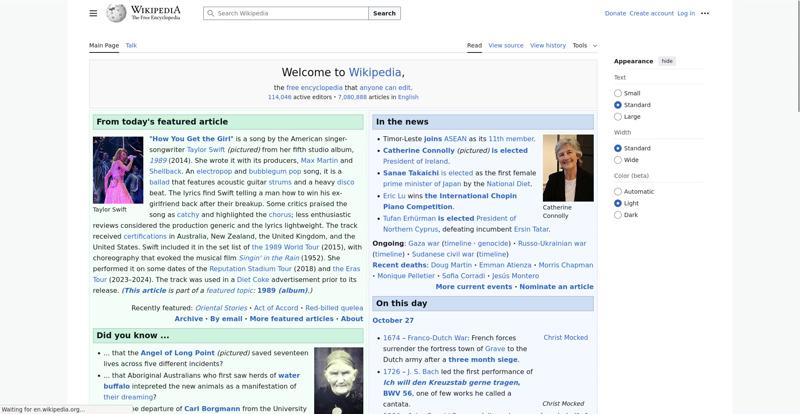Open the Donate link
The width and height of the screenshot is (800, 414).
(615, 13)
